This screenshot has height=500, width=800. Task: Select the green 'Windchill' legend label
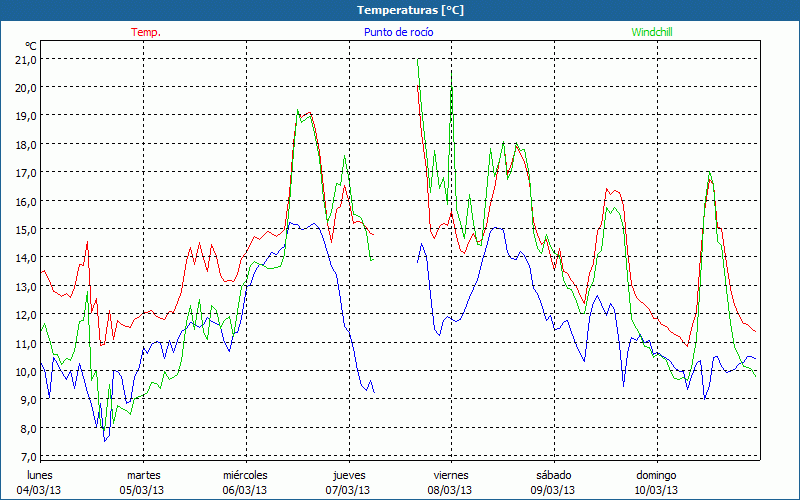(x=652, y=32)
